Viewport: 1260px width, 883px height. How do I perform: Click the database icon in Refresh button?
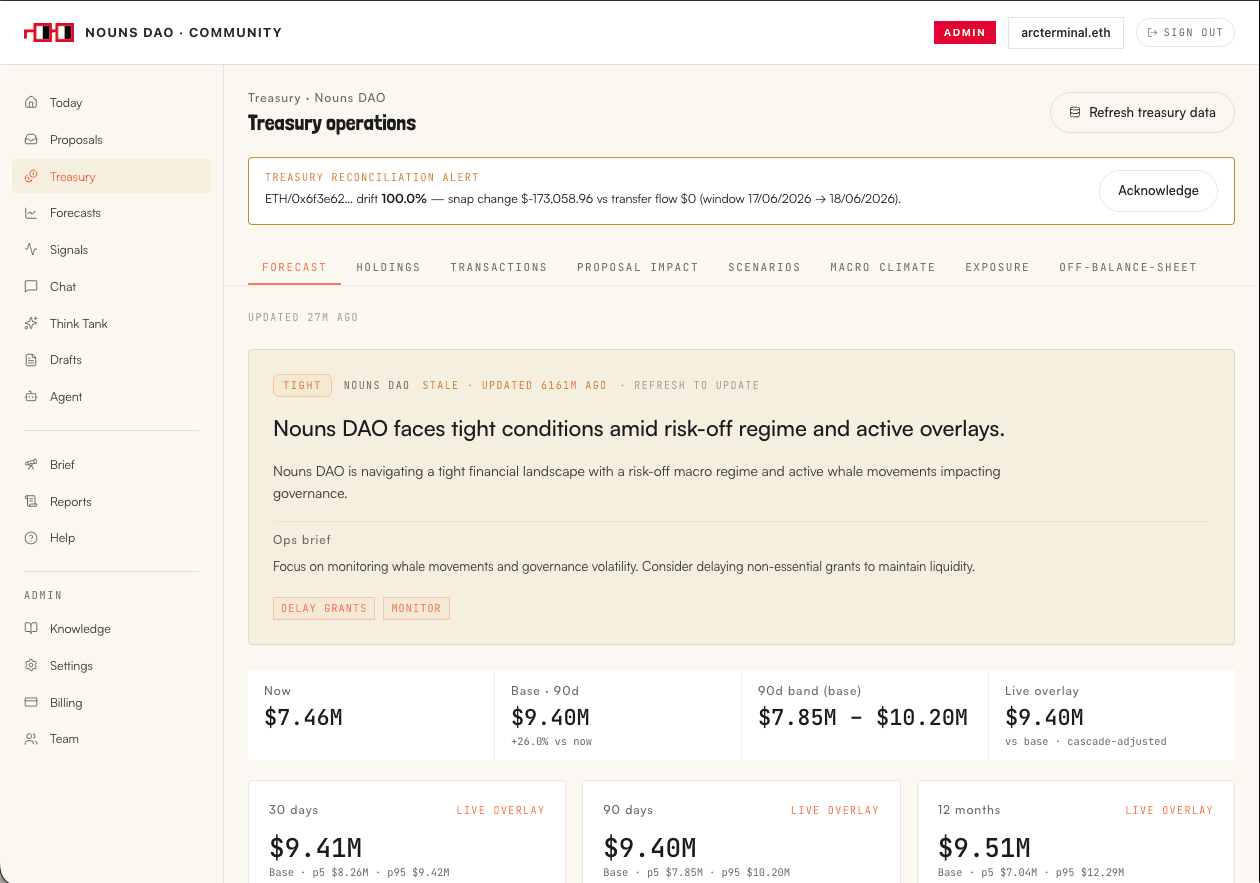coord(1075,112)
